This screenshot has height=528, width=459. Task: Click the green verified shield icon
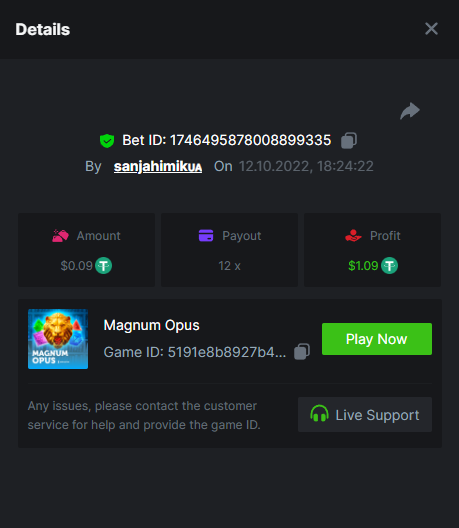(x=107, y=141)
